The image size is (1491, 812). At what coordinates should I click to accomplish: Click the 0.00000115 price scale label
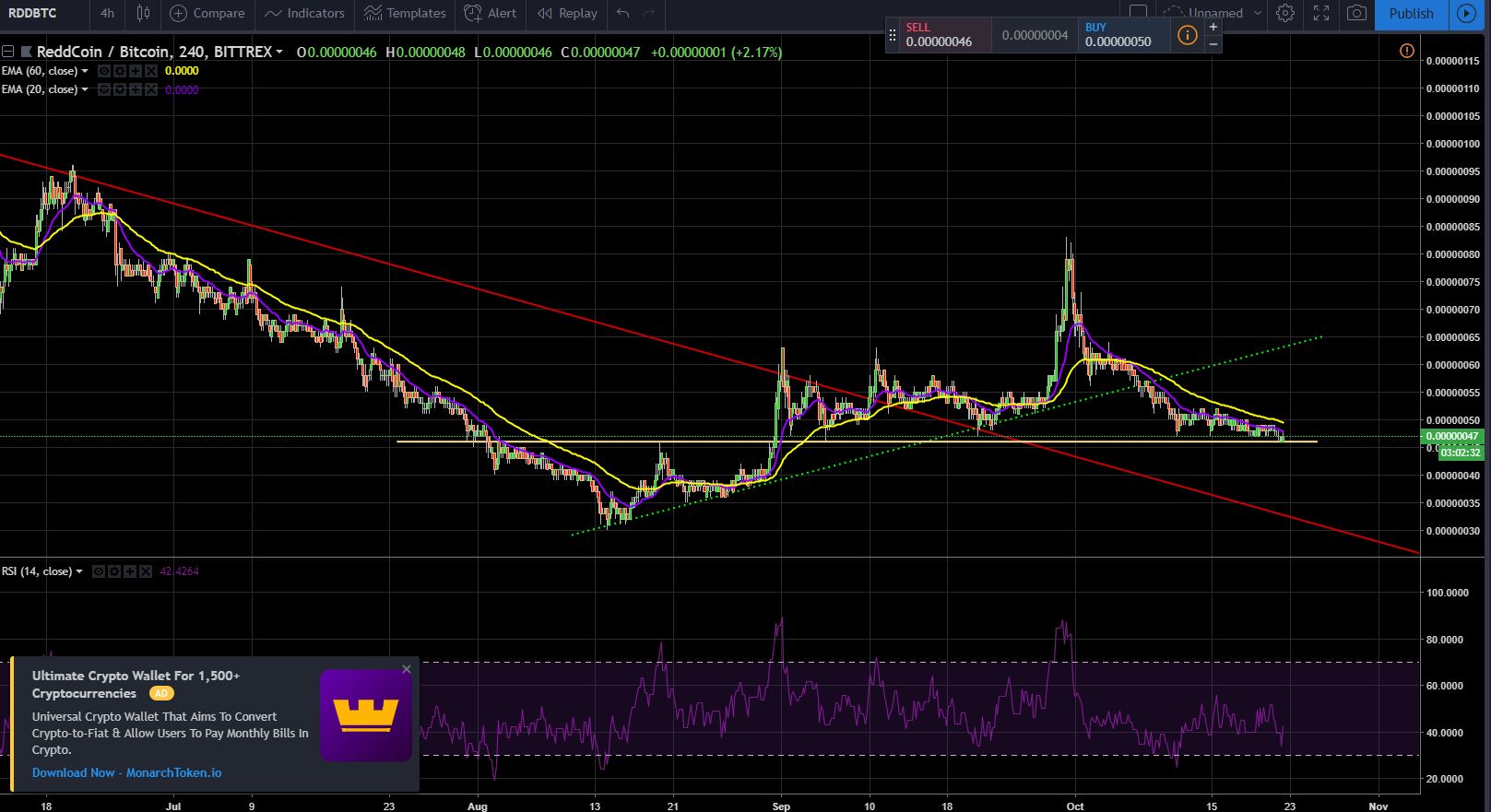[x=1452, y=61]
